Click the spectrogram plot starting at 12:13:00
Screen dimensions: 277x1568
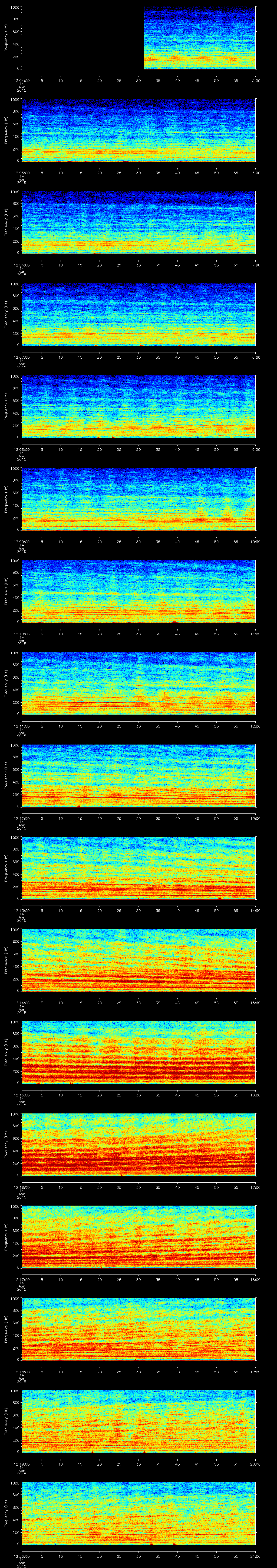(x=139, y=868)
